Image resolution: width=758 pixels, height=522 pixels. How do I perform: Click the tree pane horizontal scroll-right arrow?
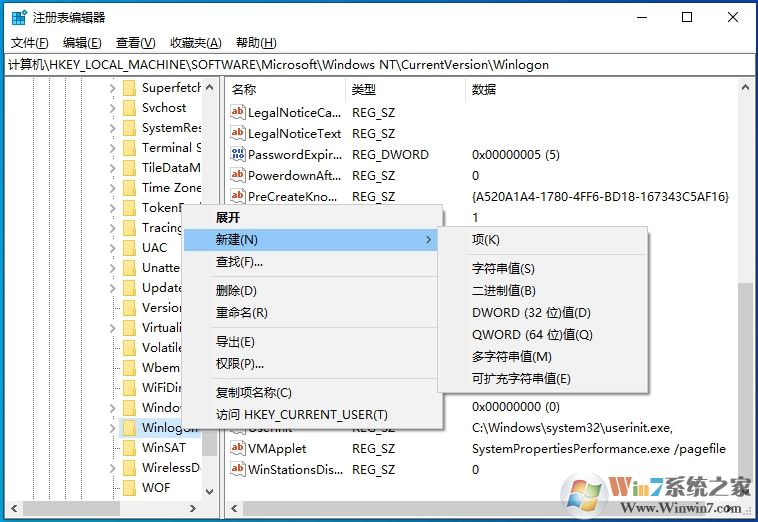192,508
